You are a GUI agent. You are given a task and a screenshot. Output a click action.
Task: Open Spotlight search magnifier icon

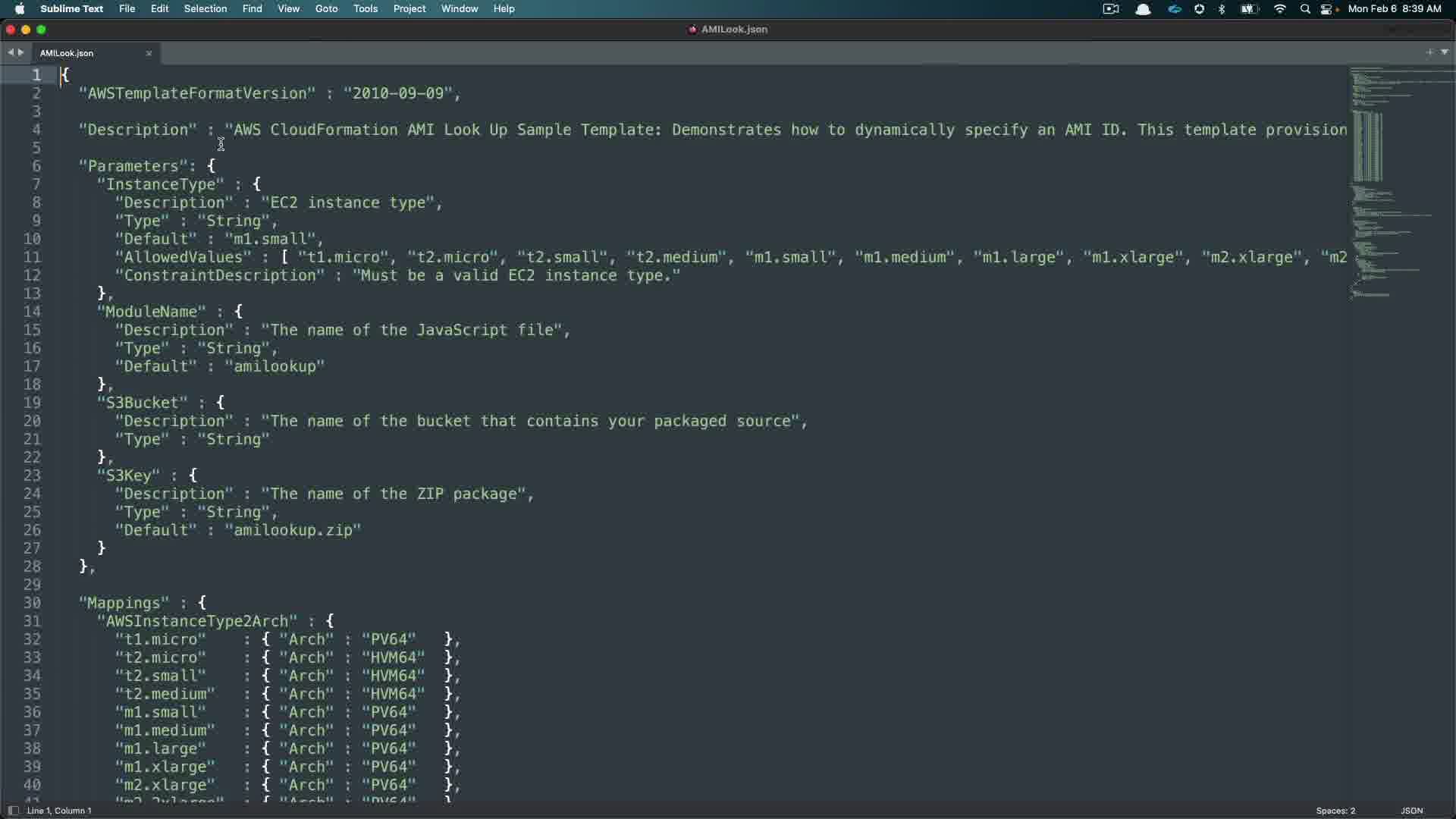pos(1305,9)
